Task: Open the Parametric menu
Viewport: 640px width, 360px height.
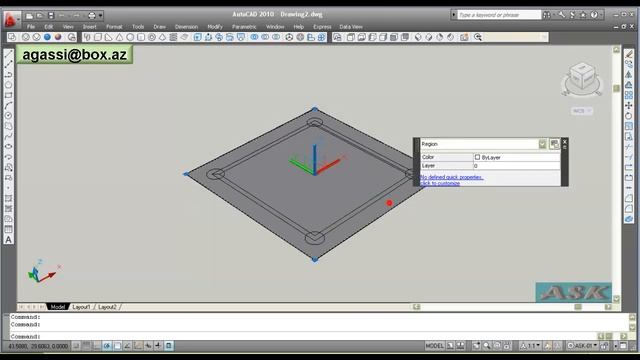Action: click(244, 27)
